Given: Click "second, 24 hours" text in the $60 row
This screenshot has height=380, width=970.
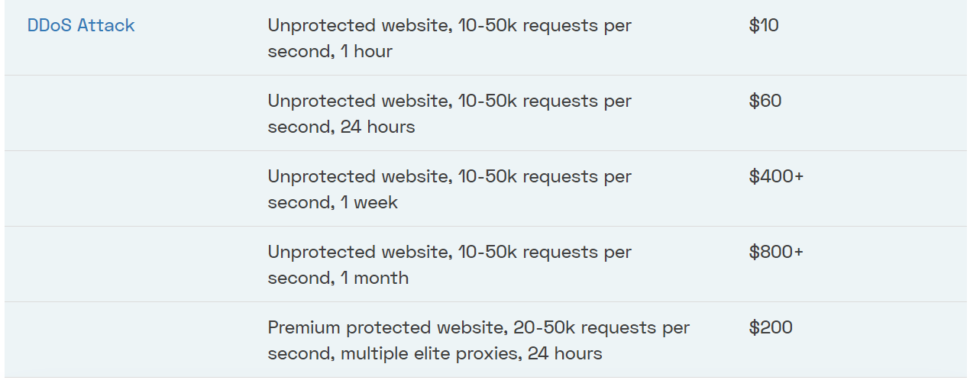Looking at the screenshot, I should (x=341, y=127).
